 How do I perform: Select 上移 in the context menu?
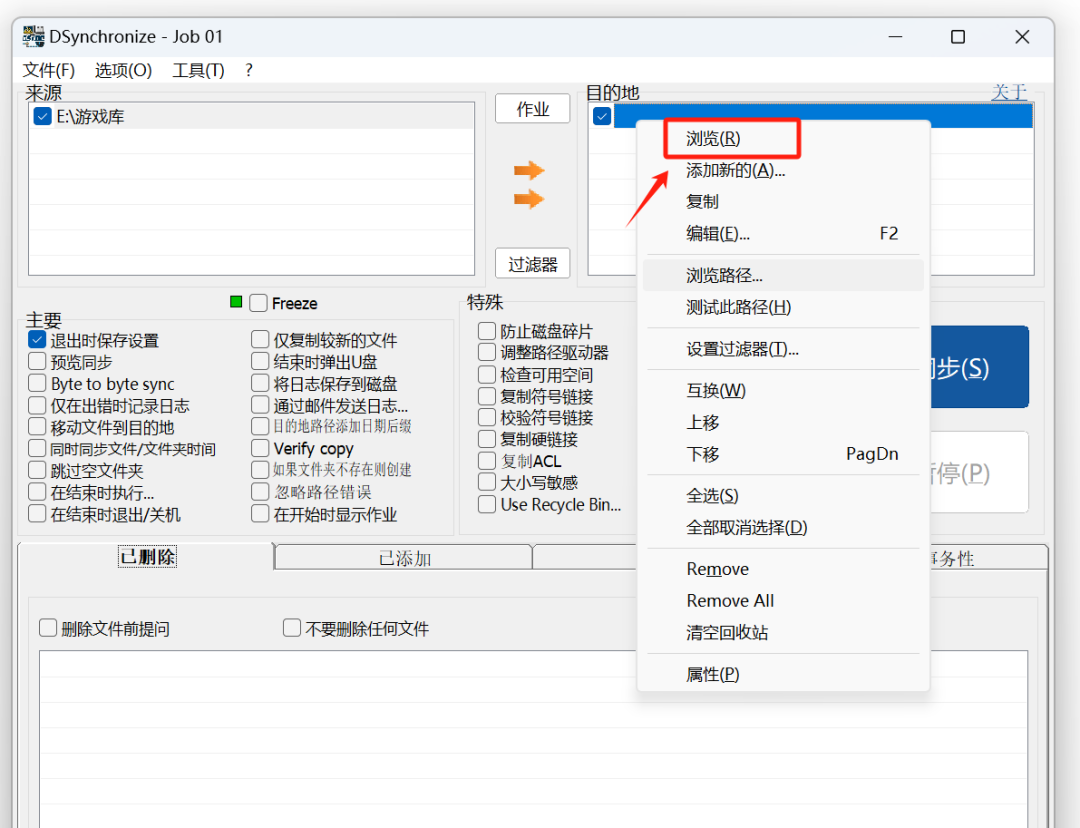[x=783, y=422]
